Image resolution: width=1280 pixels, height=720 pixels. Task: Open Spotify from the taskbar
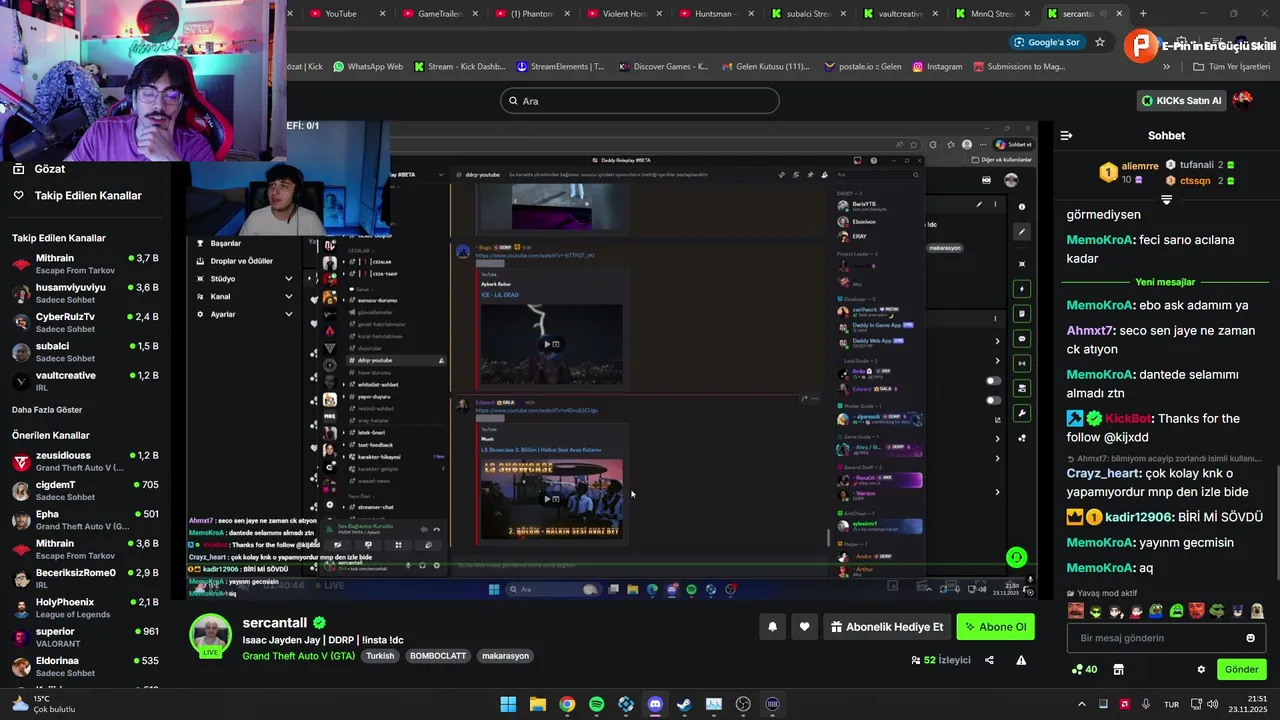pyautogui.click(x=597, y=704)
